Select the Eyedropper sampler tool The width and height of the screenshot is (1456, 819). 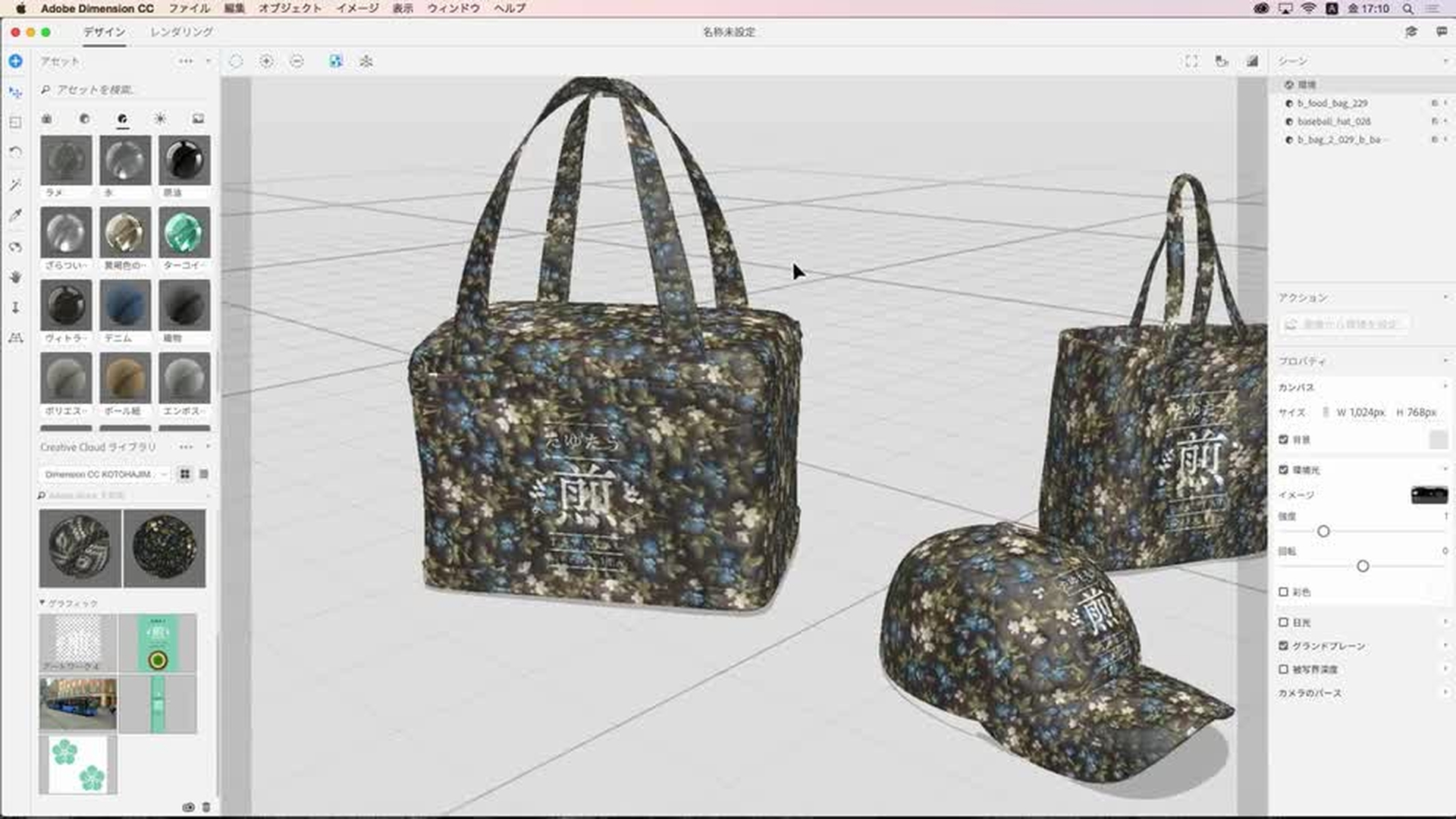15,215
